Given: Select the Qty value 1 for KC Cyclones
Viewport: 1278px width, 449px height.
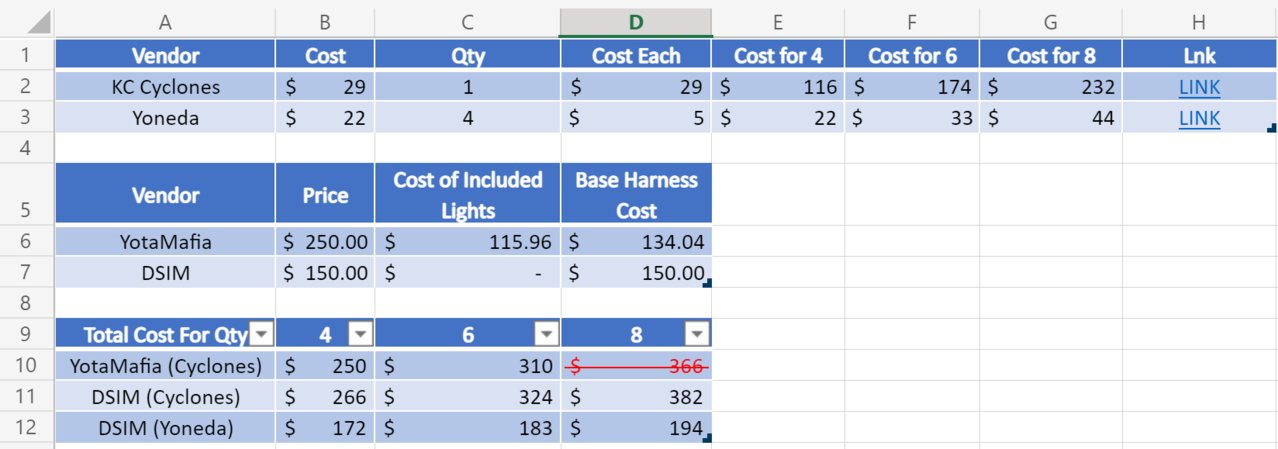Looking at the screenshot, I should (x=468, y=87).
